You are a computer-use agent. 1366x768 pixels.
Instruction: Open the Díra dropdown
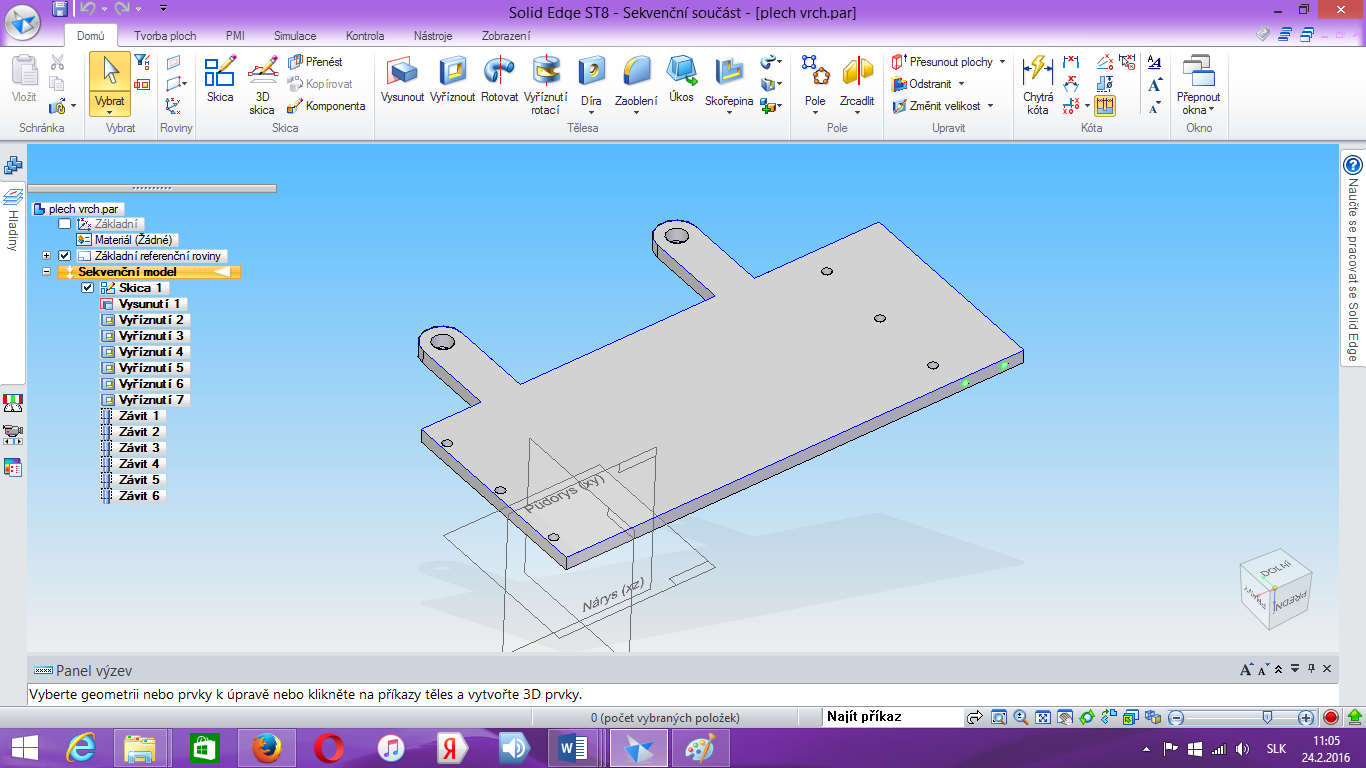(x=592, y=112)
